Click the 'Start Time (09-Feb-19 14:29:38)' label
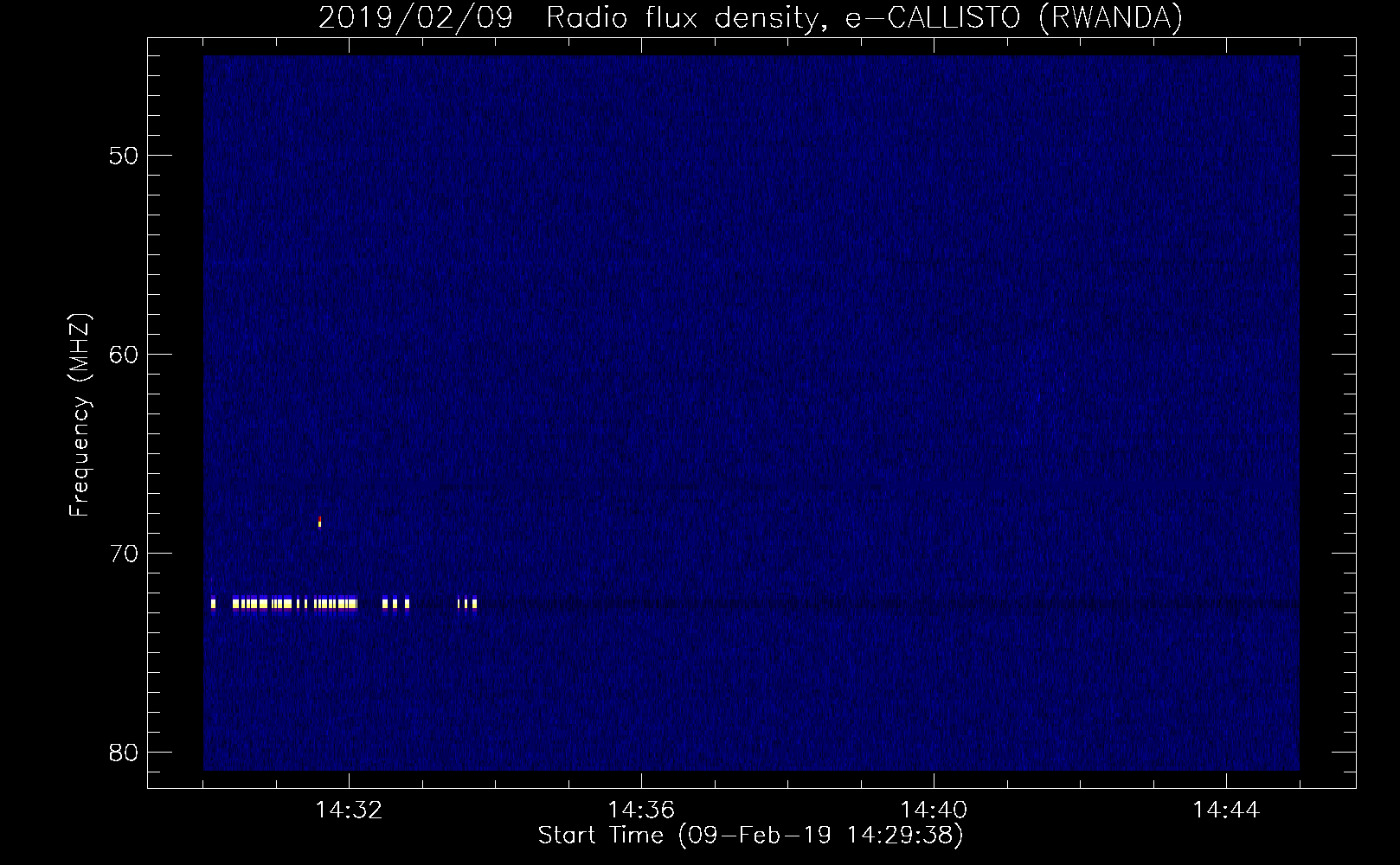The width and height of the screenshot is (1400, 865). point(750,836)
